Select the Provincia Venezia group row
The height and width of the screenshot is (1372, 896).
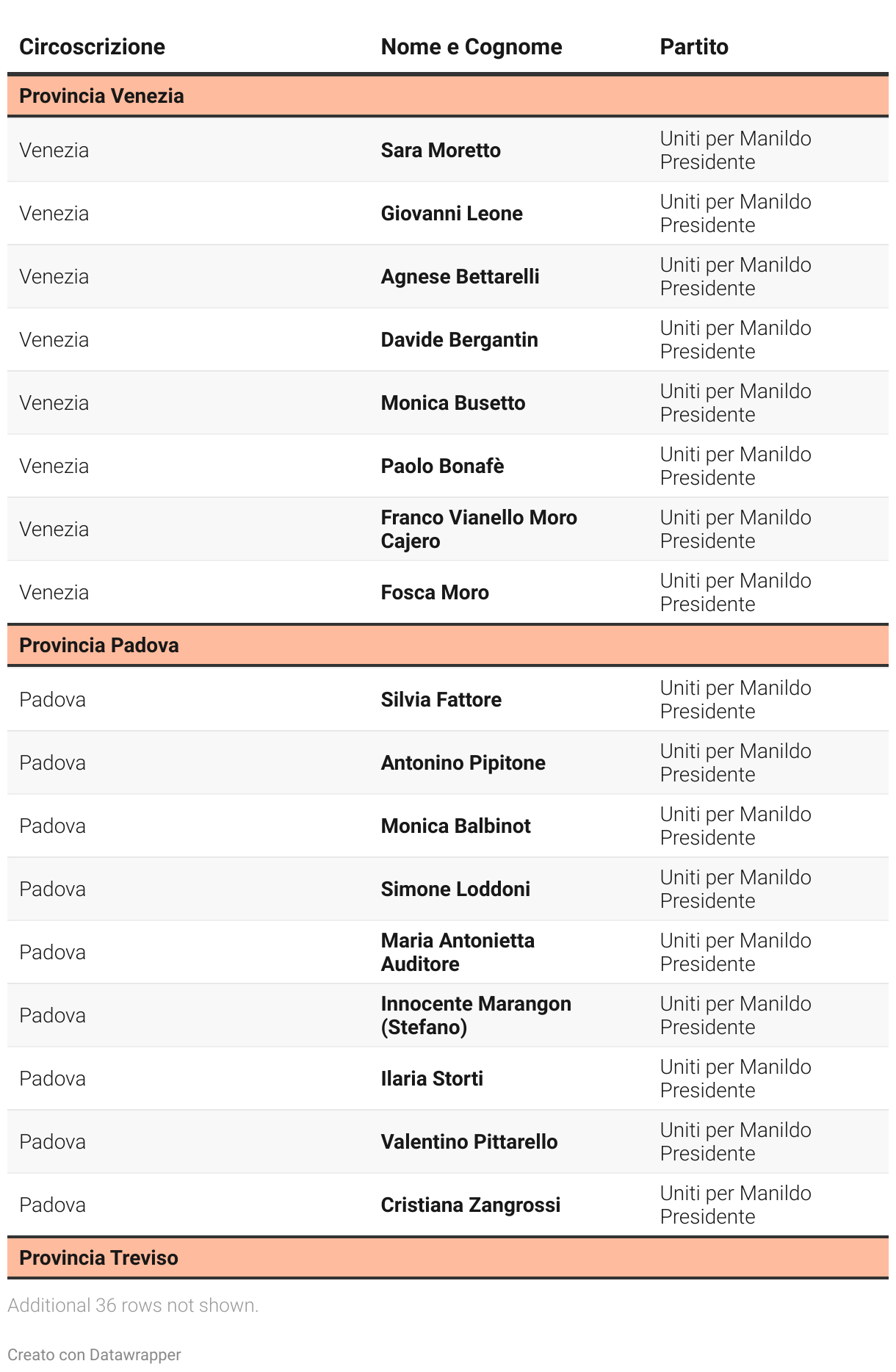tap(101, 96)
